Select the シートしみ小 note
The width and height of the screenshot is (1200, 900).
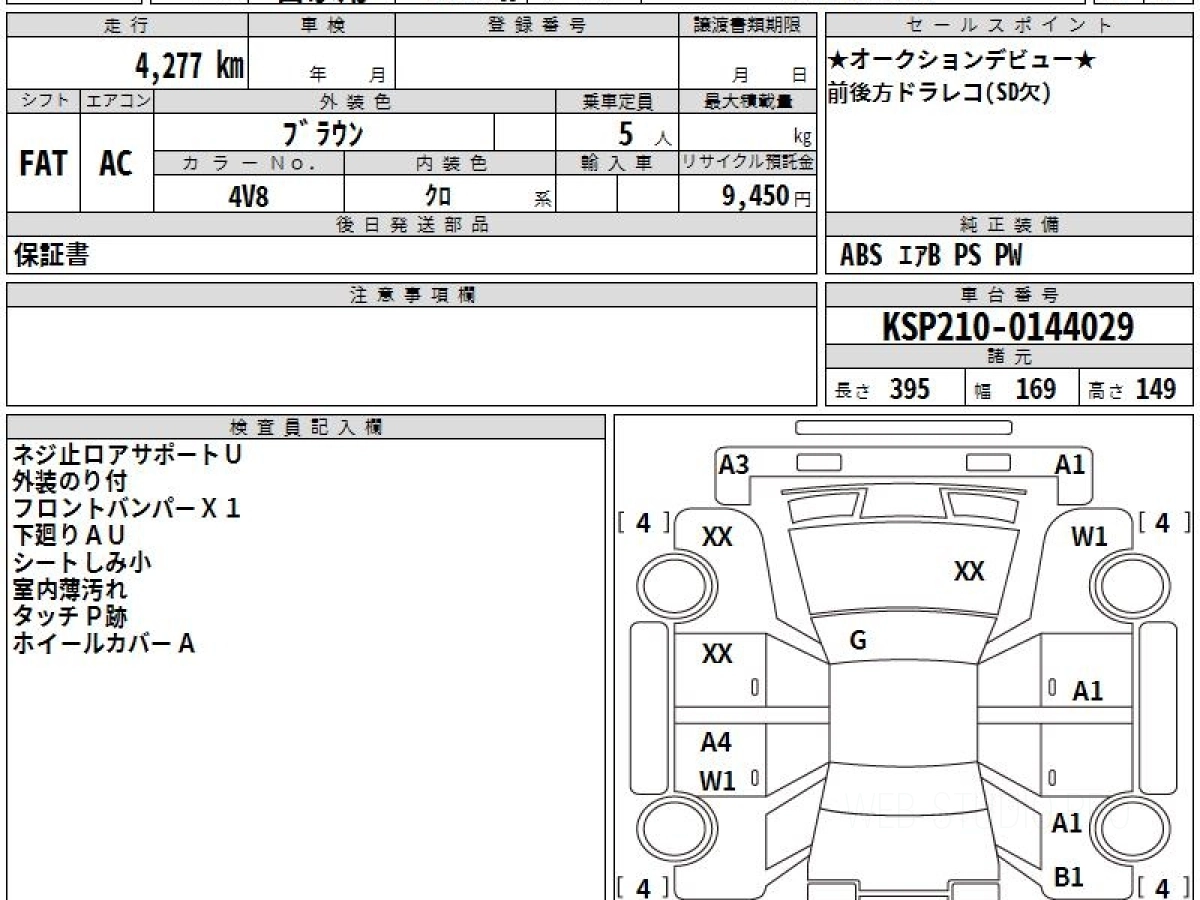coord(82,563)
